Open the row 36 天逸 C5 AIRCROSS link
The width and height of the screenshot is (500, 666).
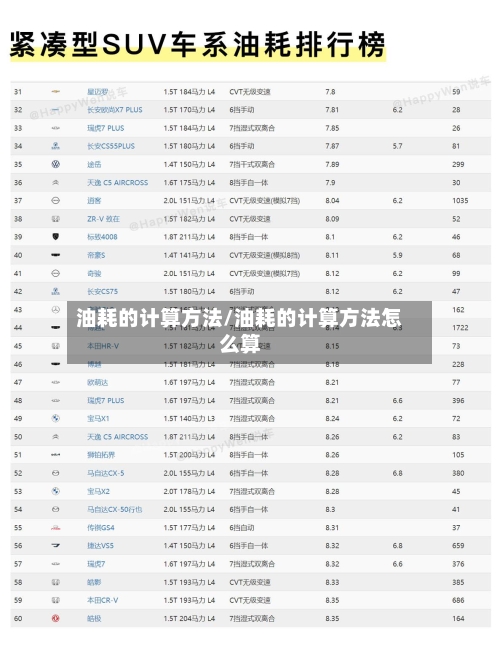pyautogui.click(x=118, y=183)
